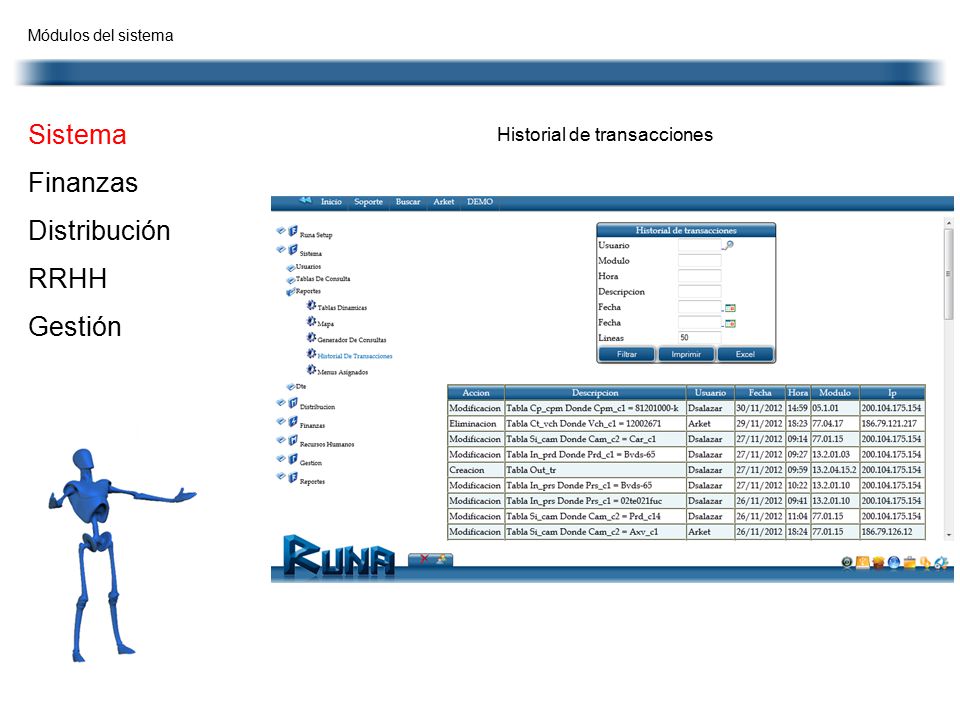Image resolution: width=960 pixels, height=720 pixels.
Task: Click module cell 13.2.04.15.2
Action: click(834, 470)
